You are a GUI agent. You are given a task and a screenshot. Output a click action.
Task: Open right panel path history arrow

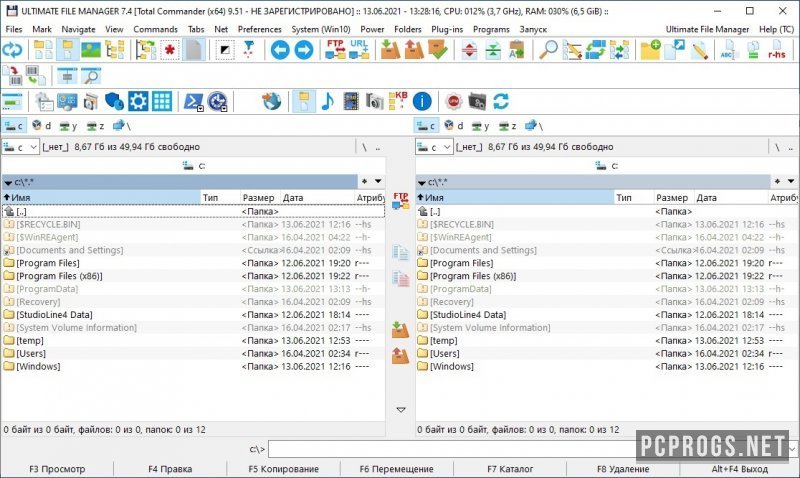(x=791, y=181)
